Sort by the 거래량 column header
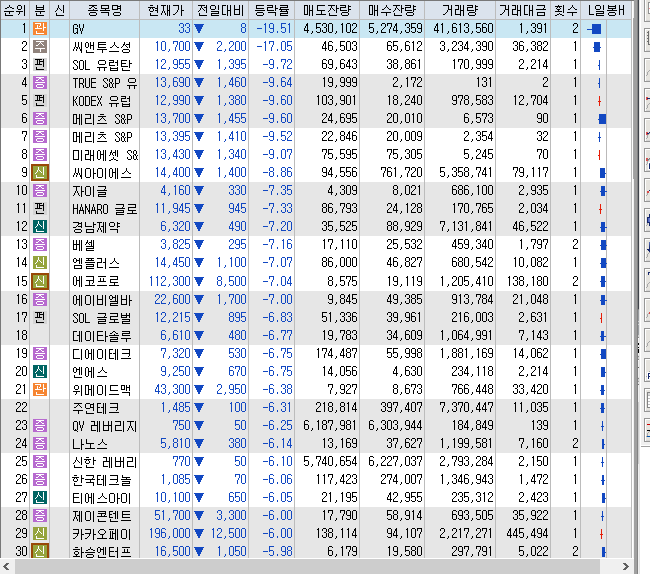 tap(460, 10)
